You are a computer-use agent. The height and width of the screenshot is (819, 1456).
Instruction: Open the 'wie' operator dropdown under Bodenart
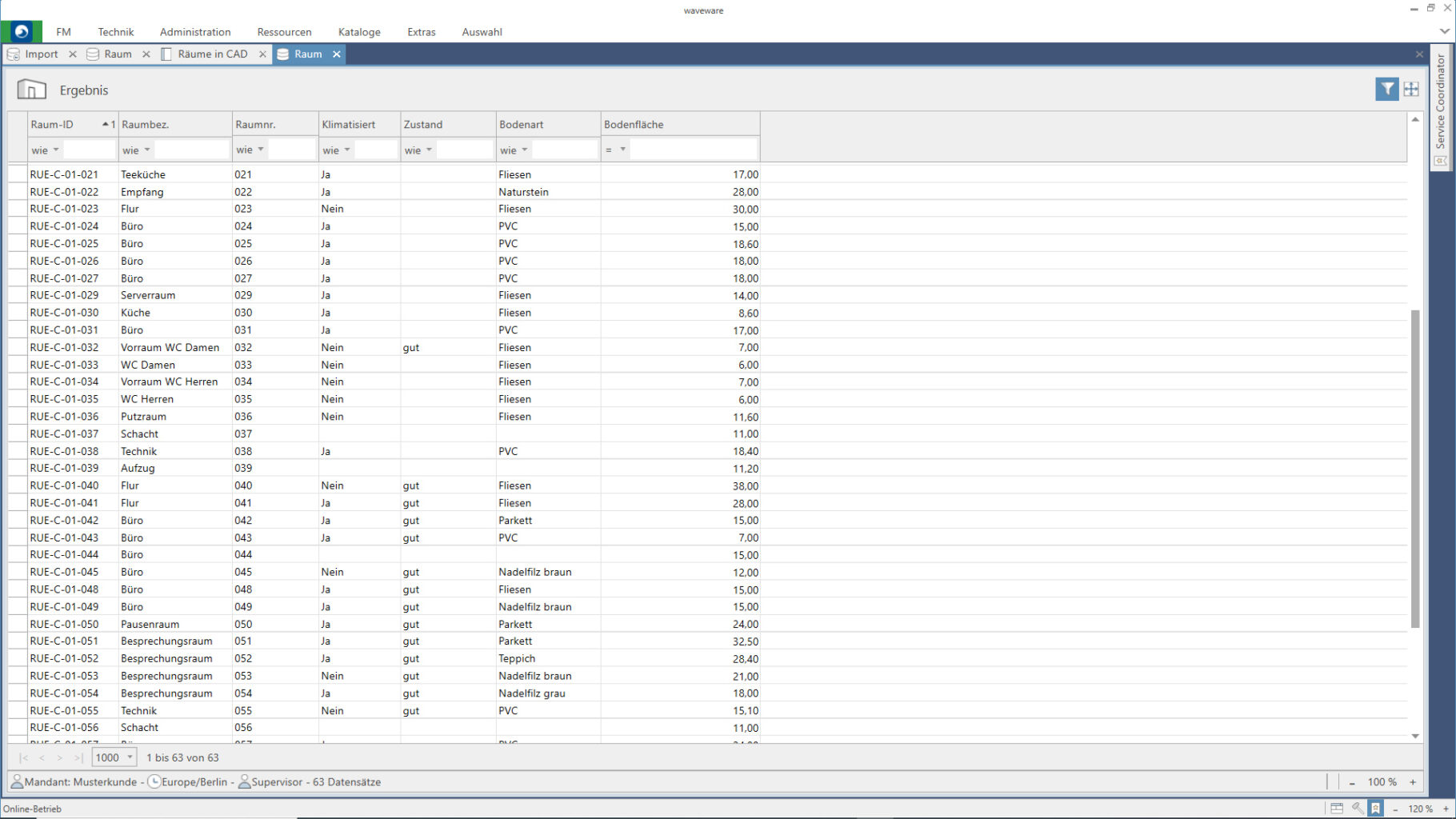525,150
